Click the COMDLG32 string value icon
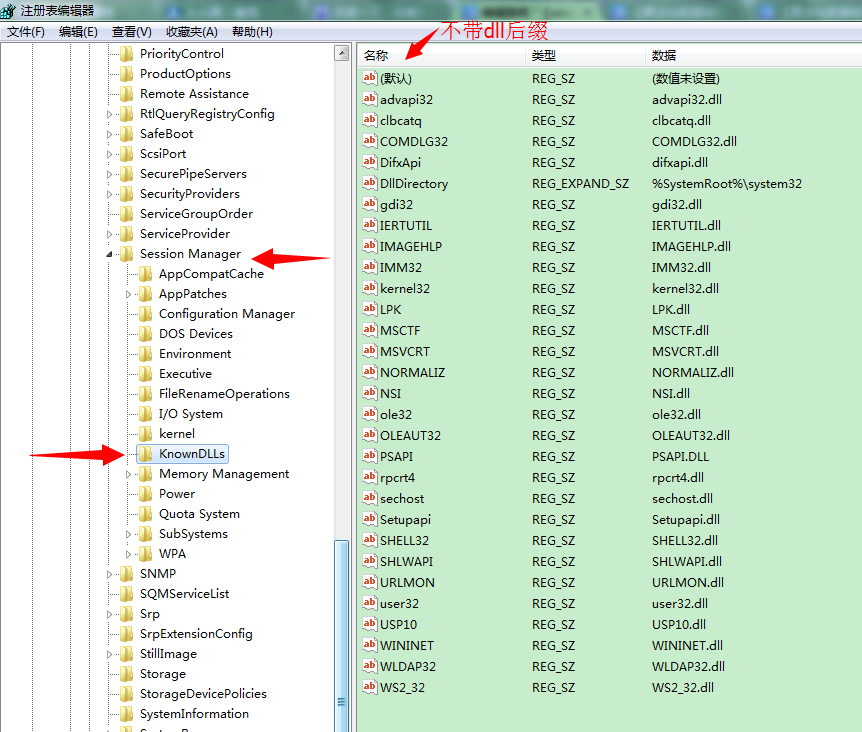This screenshot has height=732, width=862. tap(369, 141)
